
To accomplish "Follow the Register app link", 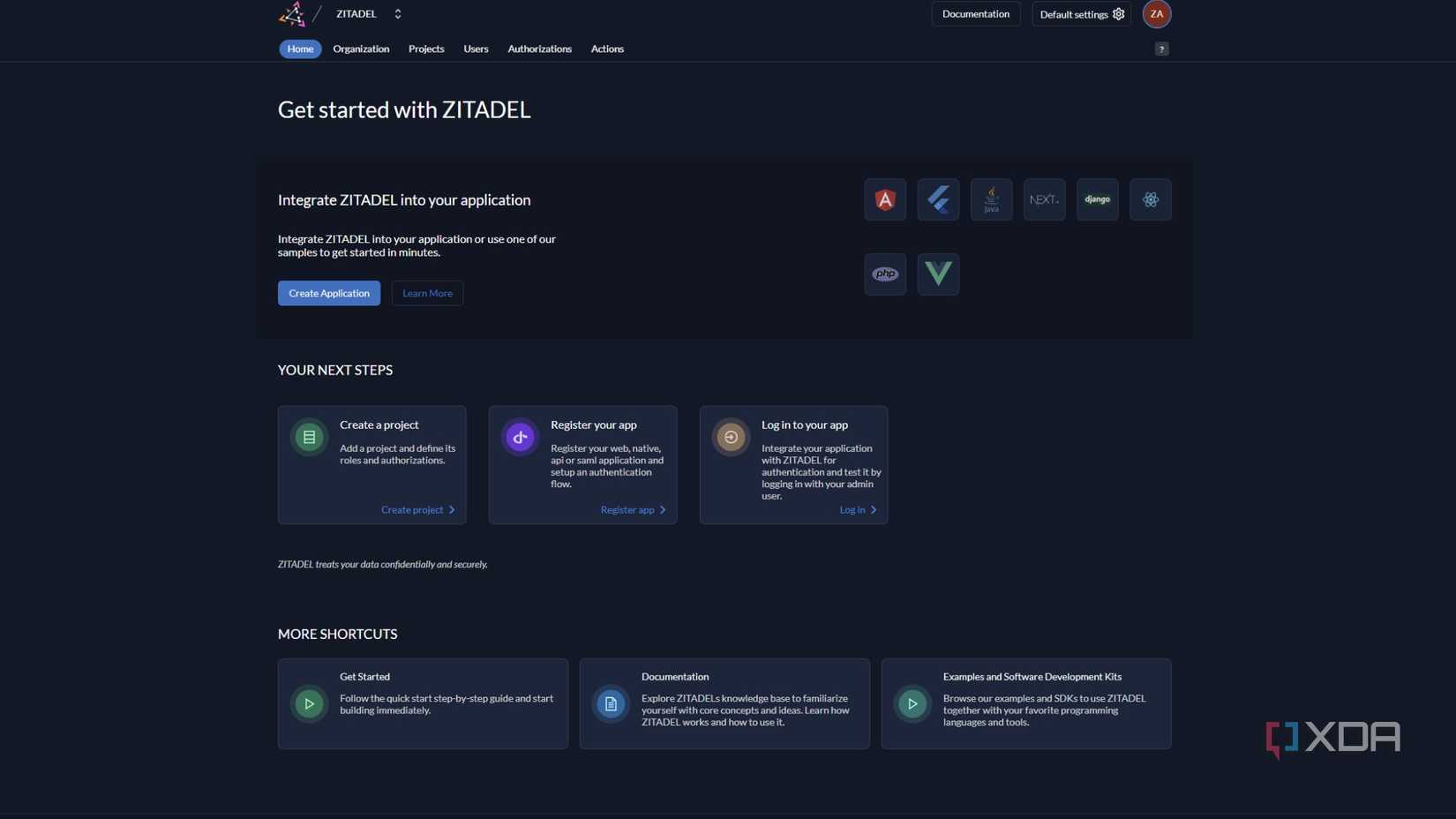I will (x=634, y=509).
